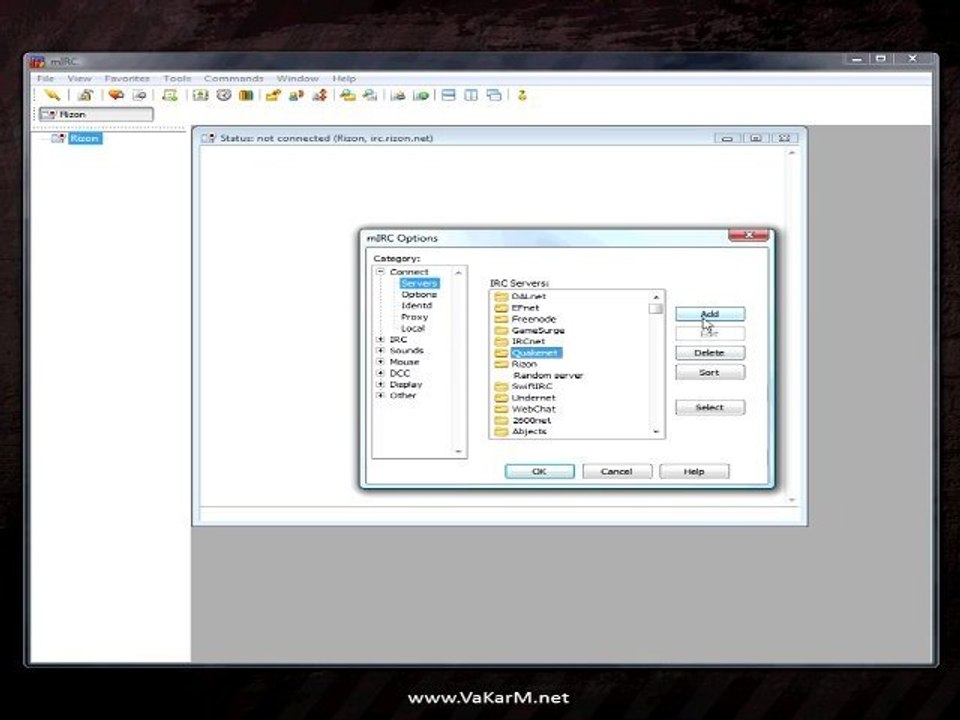Select the Proxy category item
Screen dimensions: 960x720
(x=414, y=317)
